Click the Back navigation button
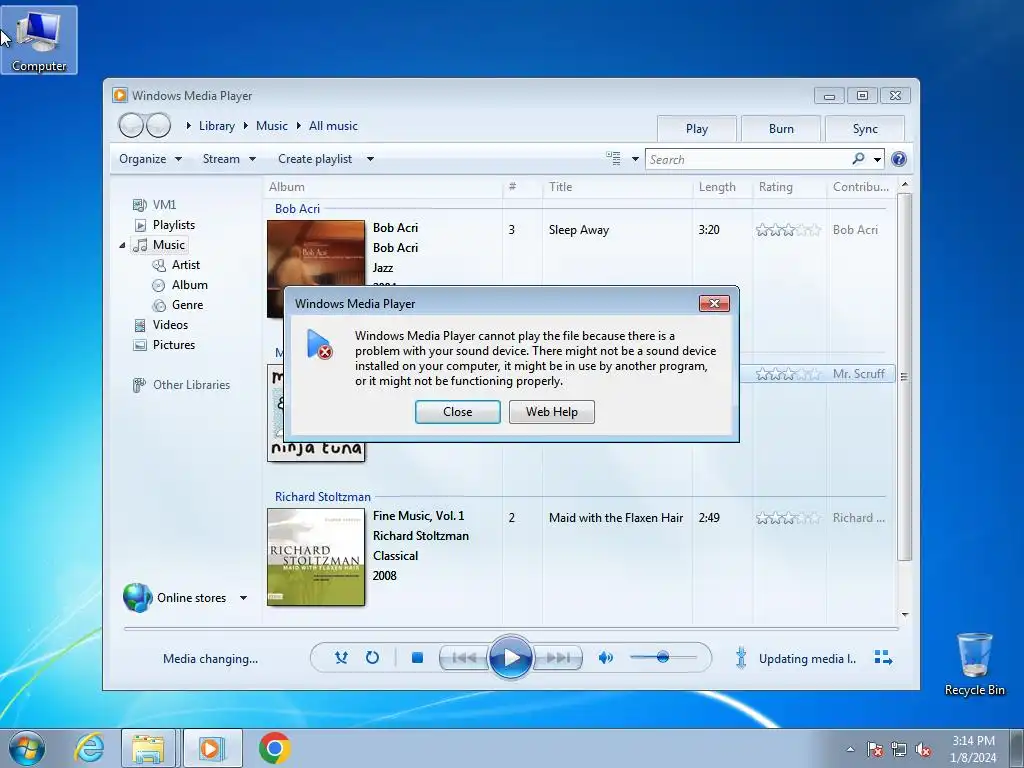Viewport: 1024px width, 768px height. [131, 125]
